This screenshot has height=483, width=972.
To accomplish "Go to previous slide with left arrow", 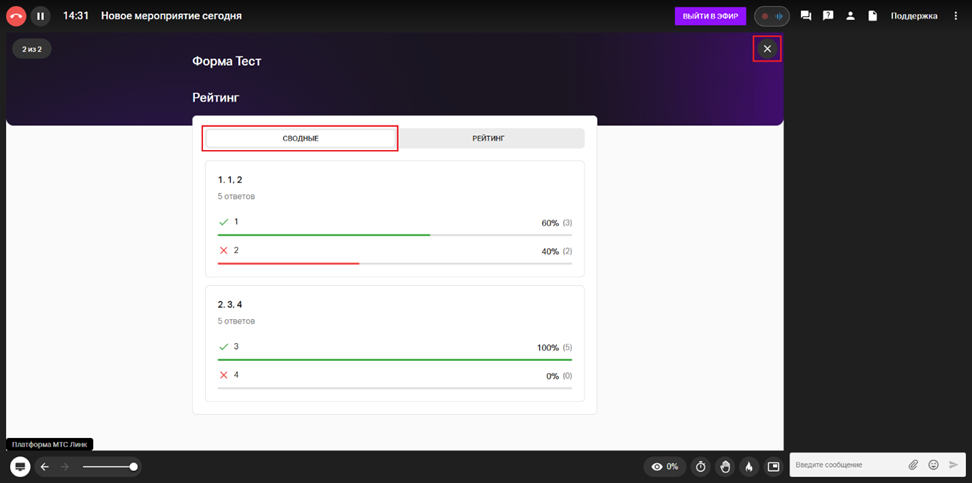I will 44,466.
